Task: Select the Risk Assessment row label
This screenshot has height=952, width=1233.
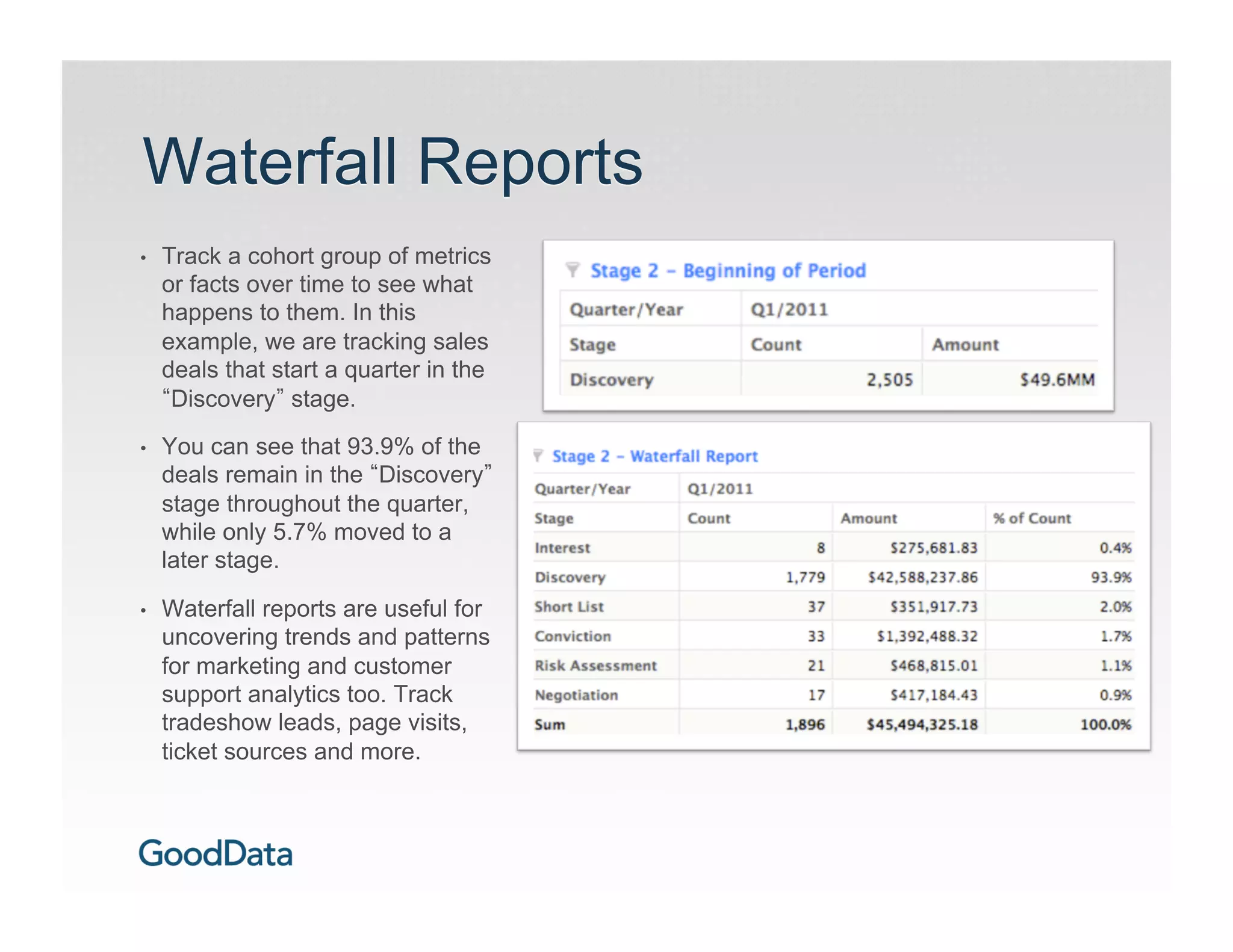Action: point(595,666)
